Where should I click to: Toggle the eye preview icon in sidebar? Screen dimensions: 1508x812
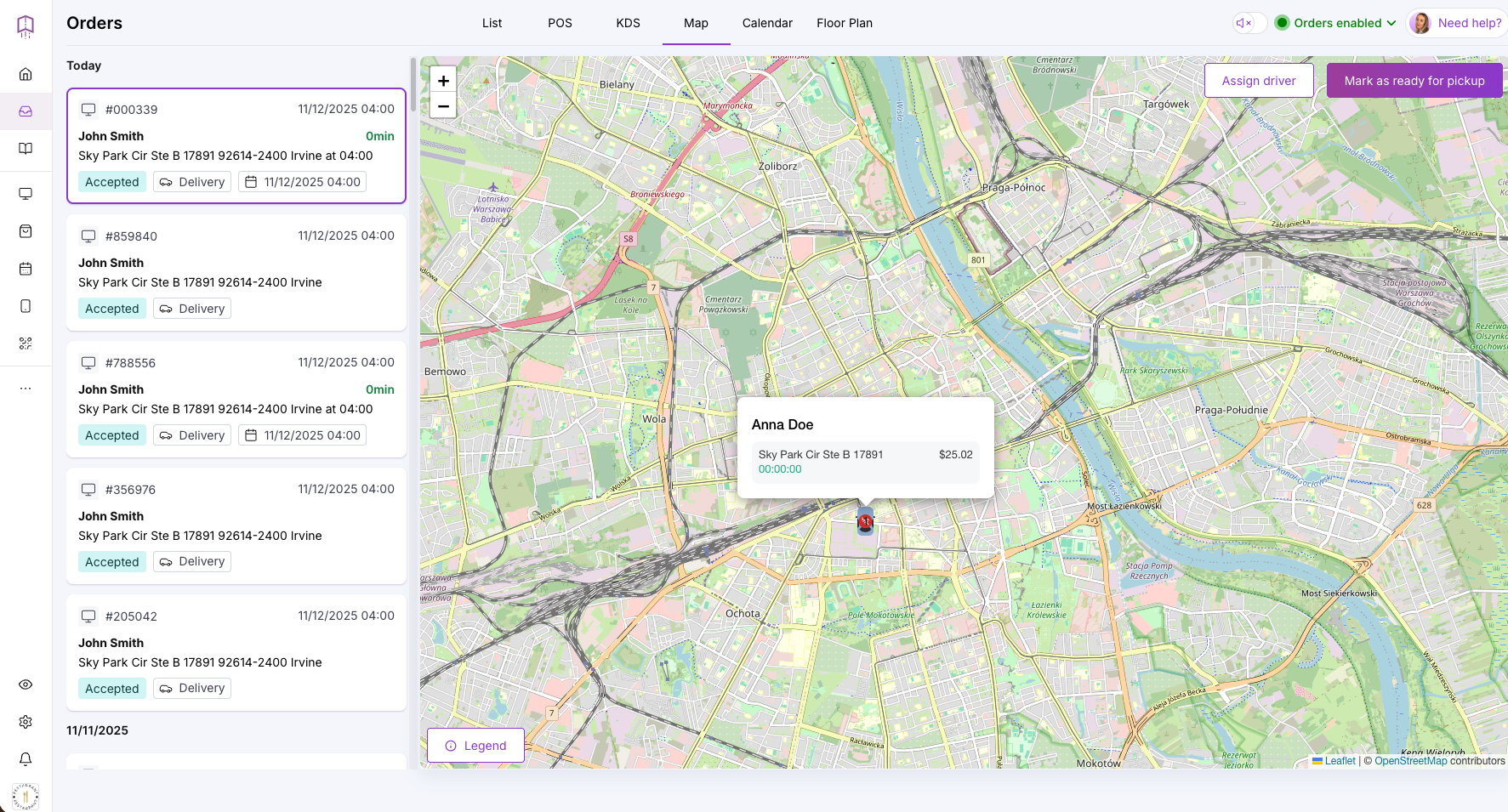(x=26, y=684)
